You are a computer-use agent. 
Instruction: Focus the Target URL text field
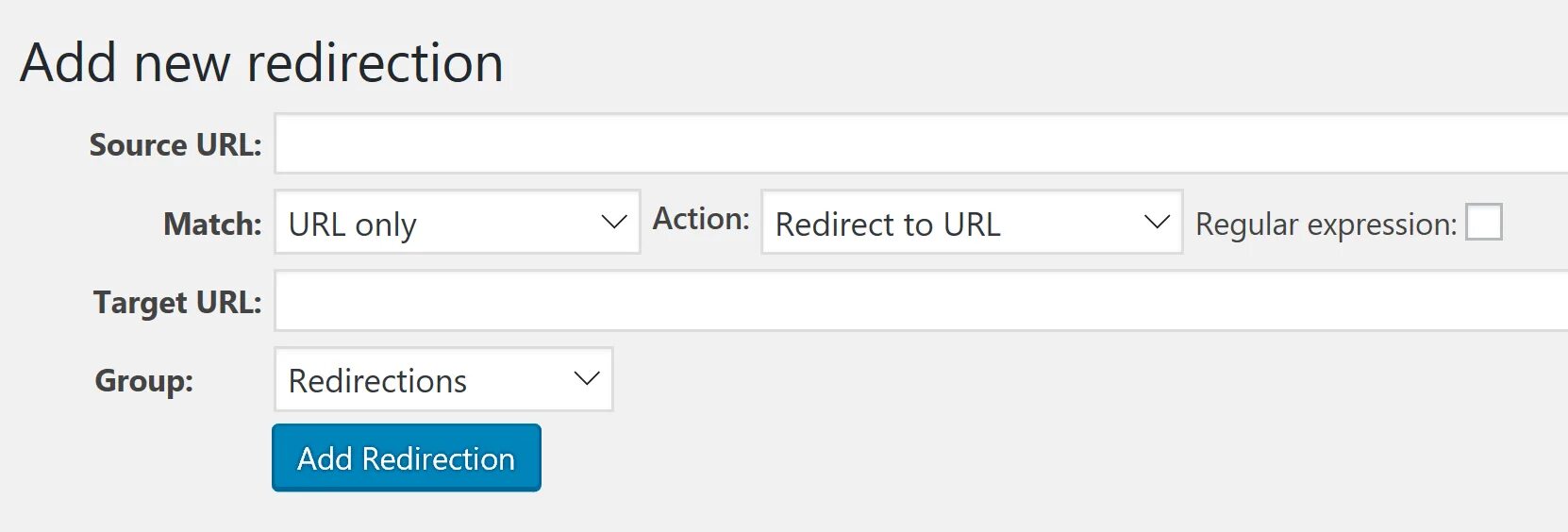click(x=921, y=301)
